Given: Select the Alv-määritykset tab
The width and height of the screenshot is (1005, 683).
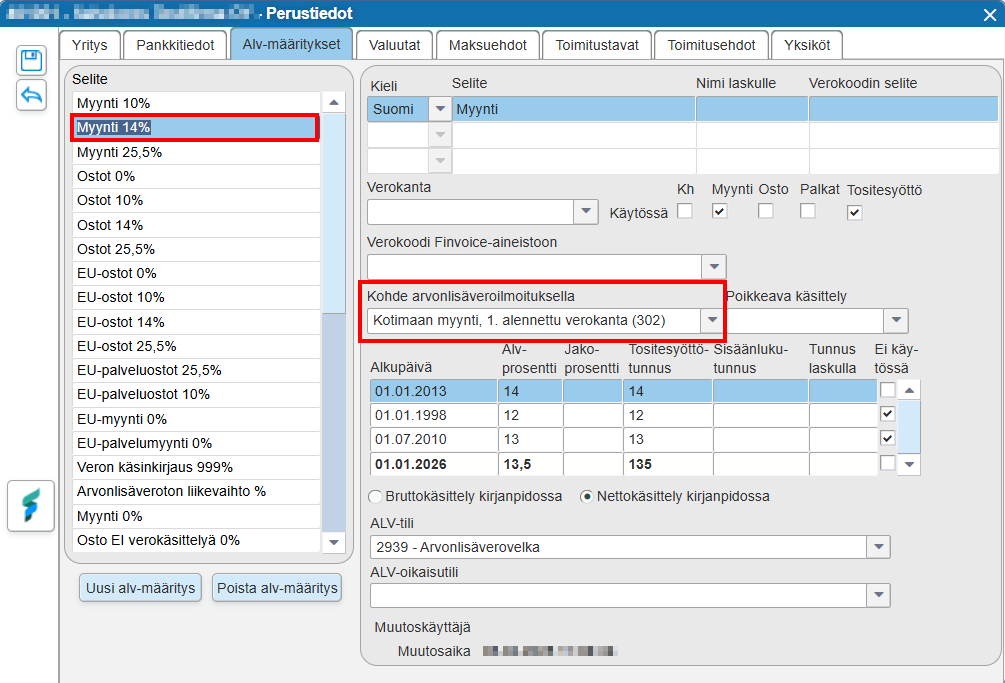Looking at the screenshot, I should (292, 44).
